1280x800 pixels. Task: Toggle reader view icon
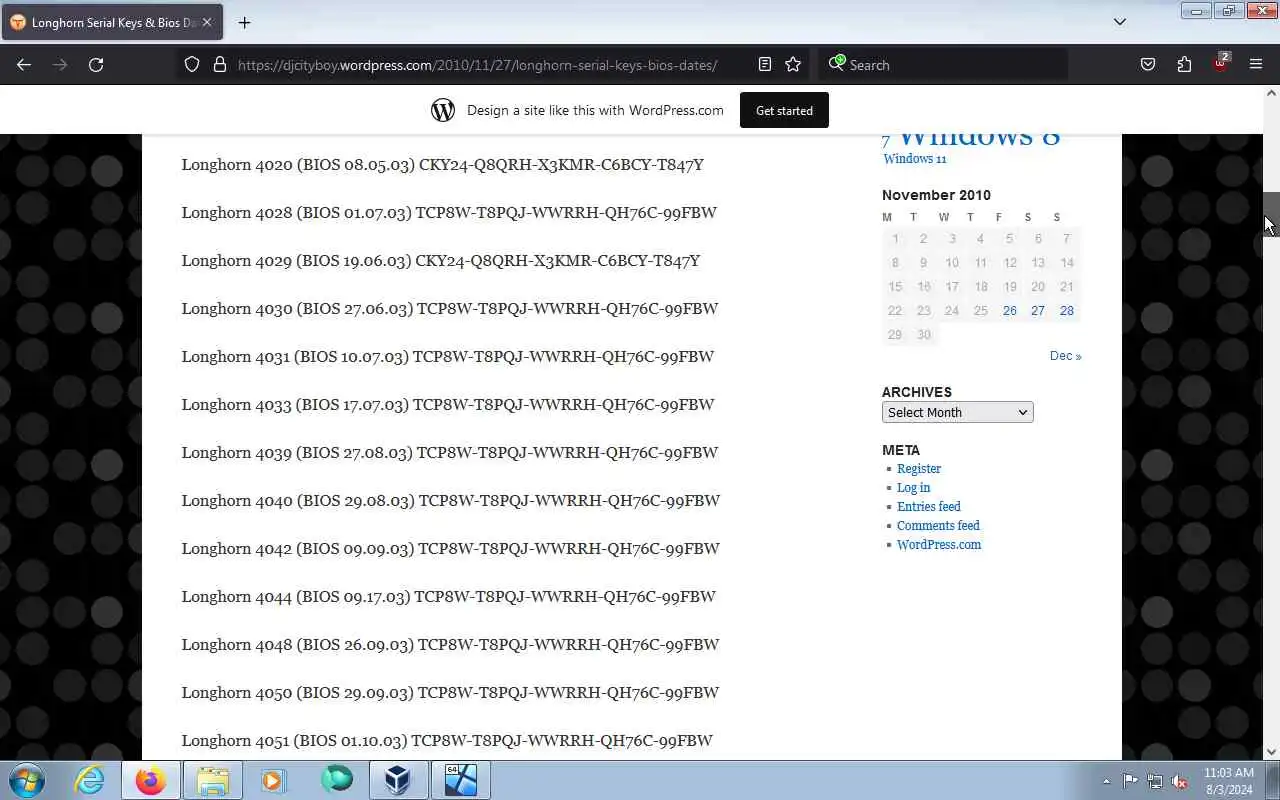pos(765,64)
